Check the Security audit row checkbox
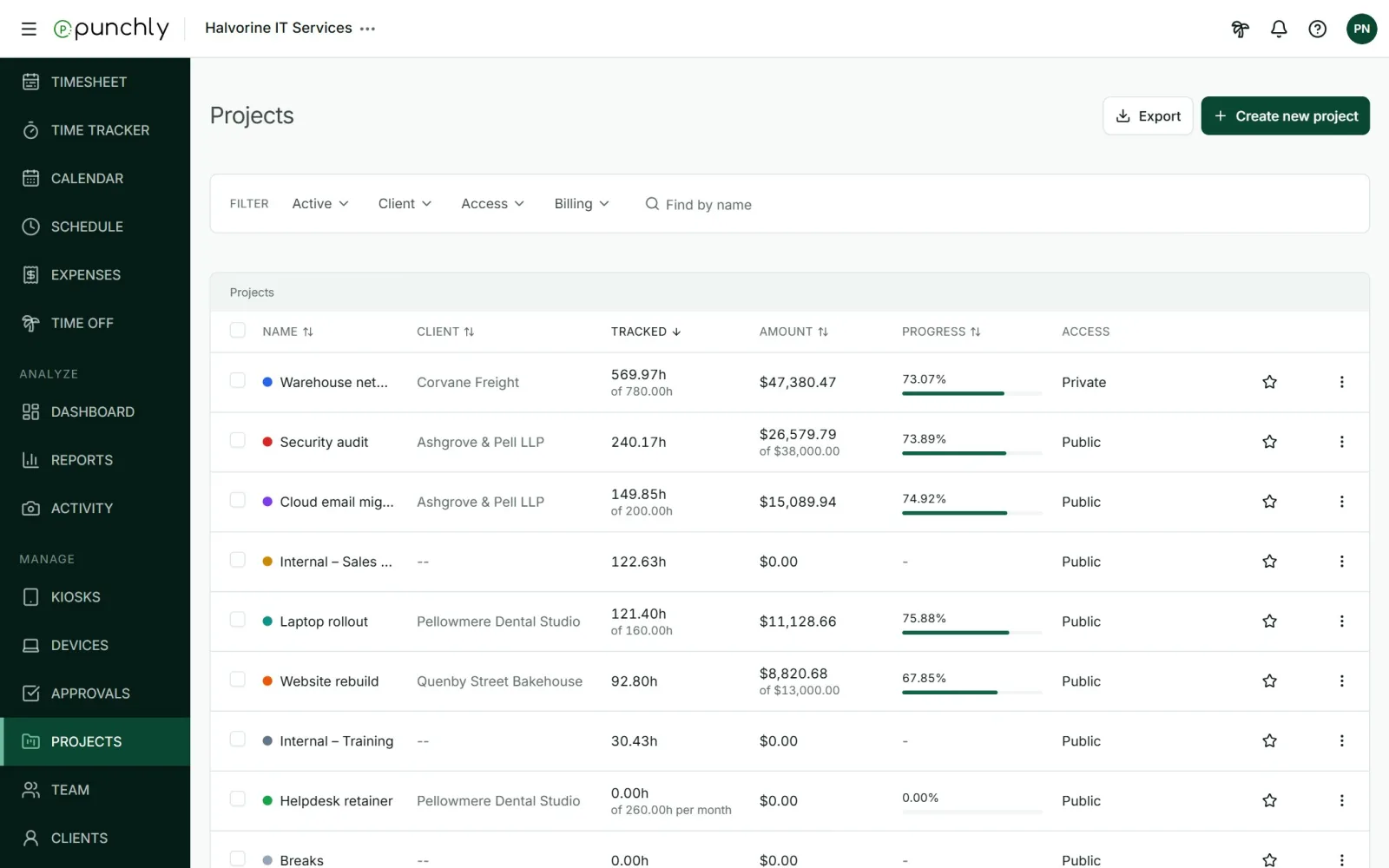Image resolution: width=1389 pixels, height=868 pixels. click(237, 440)
